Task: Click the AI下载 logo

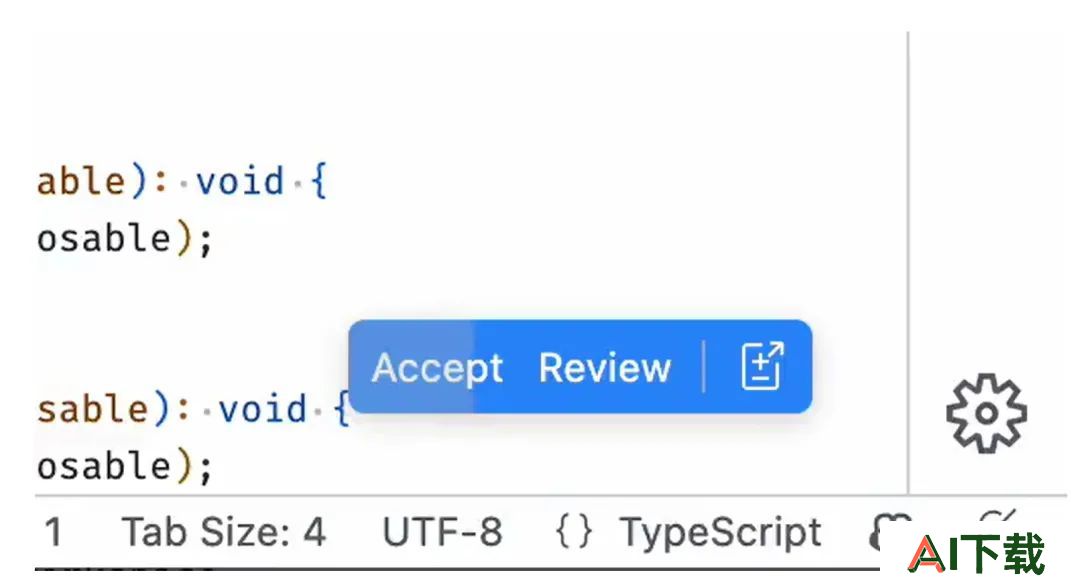Action: click(976, 554)
